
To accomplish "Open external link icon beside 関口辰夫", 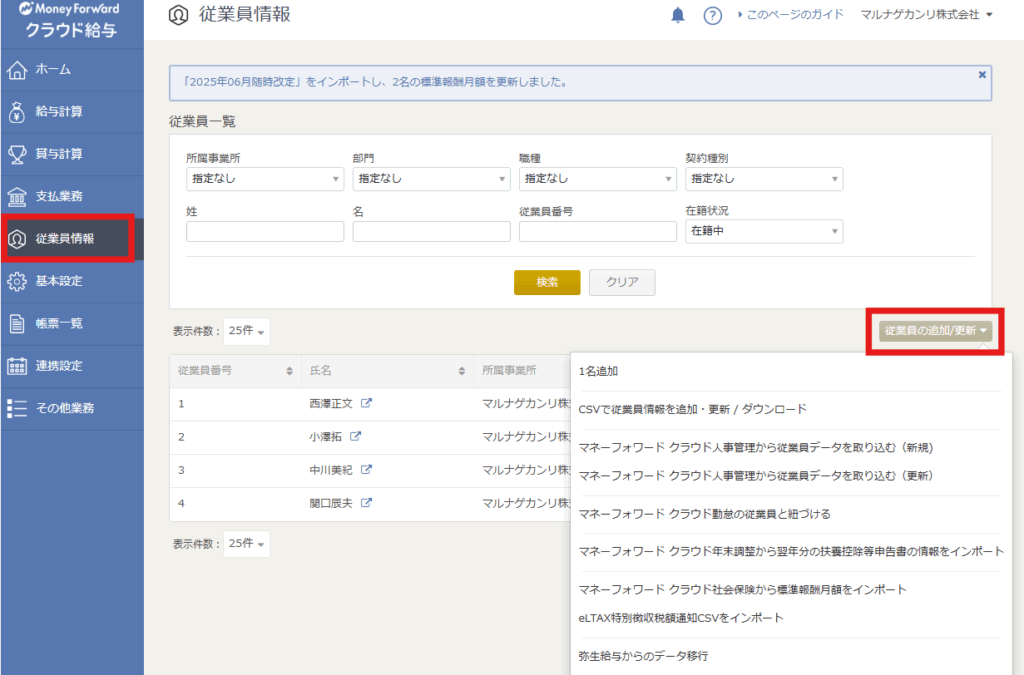I will [366, 503].
